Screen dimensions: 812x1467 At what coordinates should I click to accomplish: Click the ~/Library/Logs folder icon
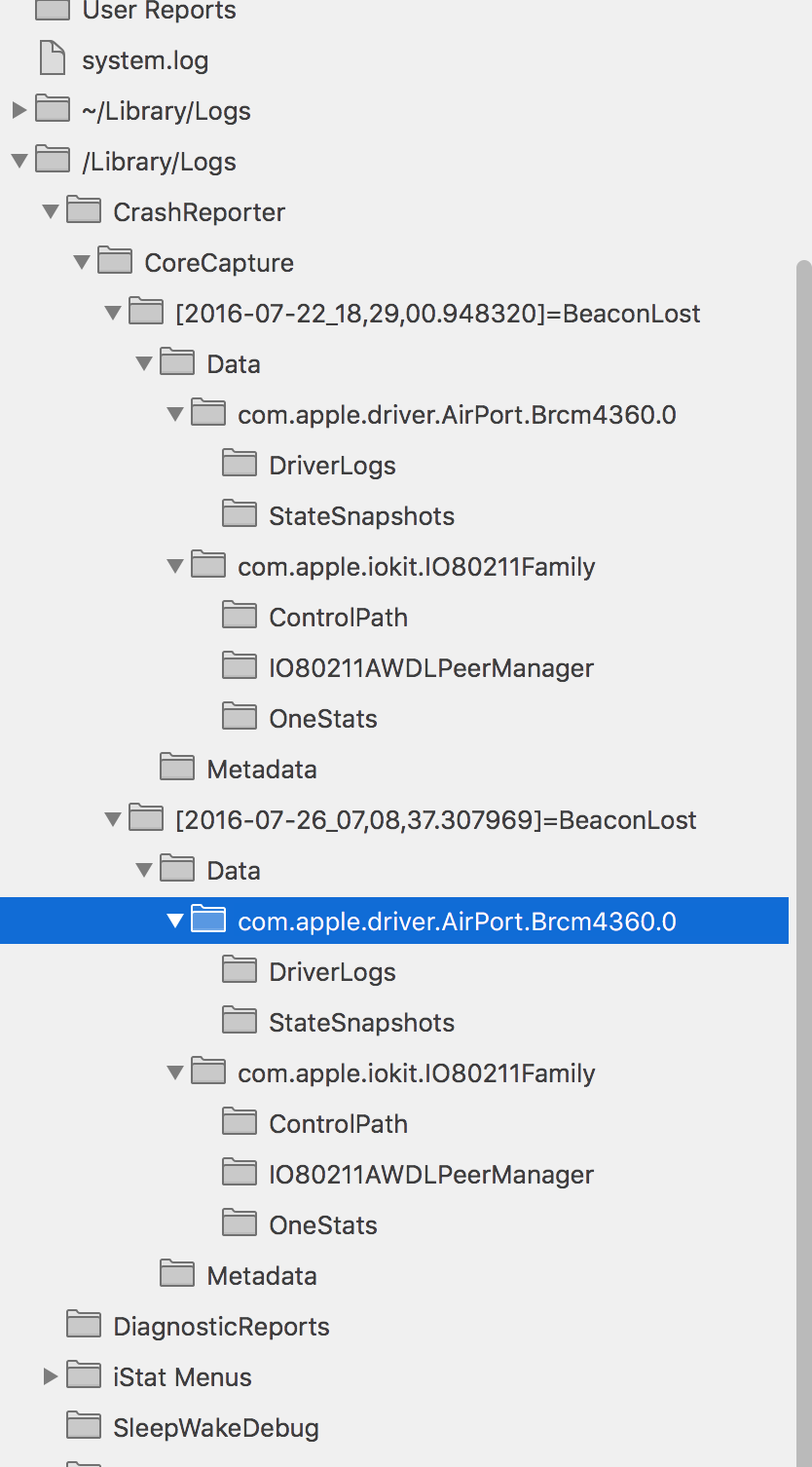(53, 110)
